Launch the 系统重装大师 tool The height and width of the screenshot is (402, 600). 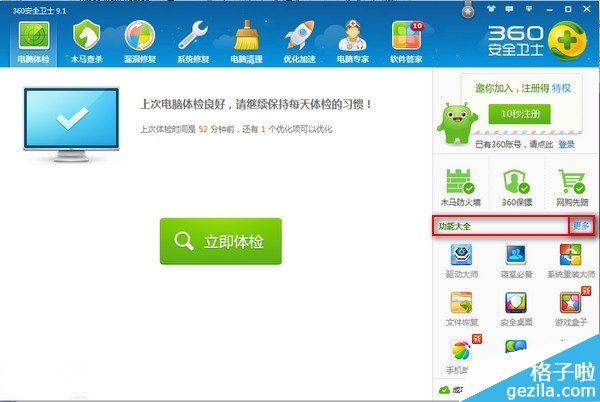pos(571,261)
